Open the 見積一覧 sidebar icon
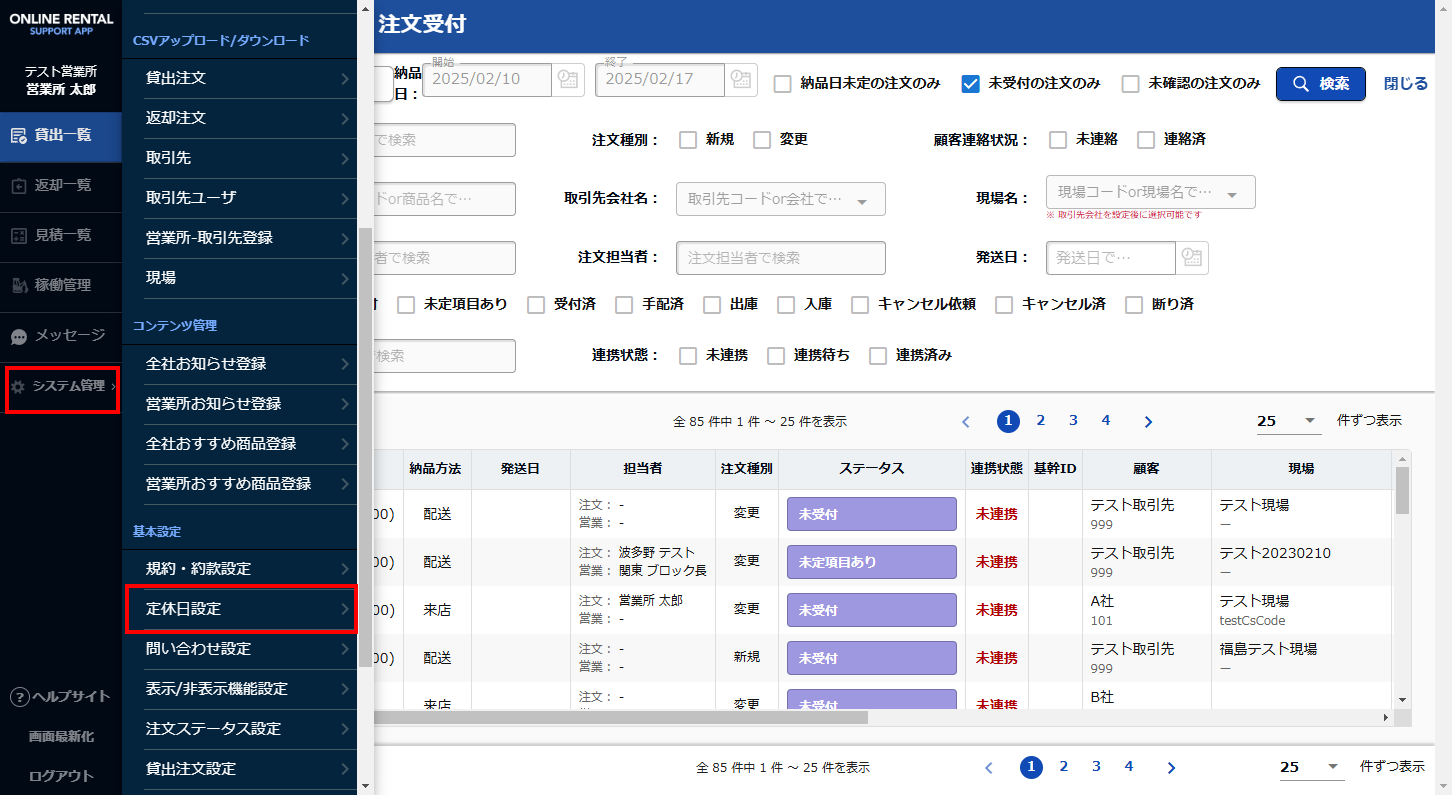This screenshot has height=795, width=1452. coord(19,235)
